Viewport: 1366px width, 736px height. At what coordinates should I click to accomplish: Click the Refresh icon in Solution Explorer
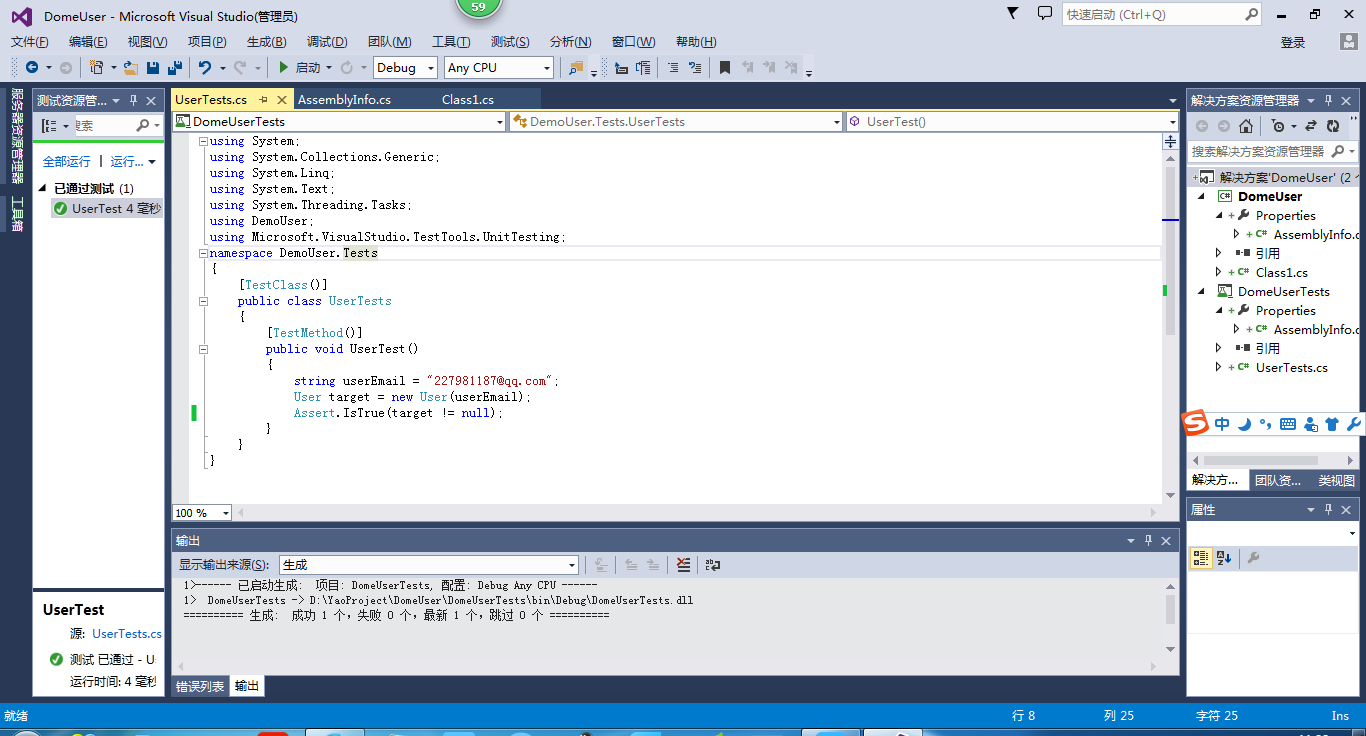pos(1333,126)
